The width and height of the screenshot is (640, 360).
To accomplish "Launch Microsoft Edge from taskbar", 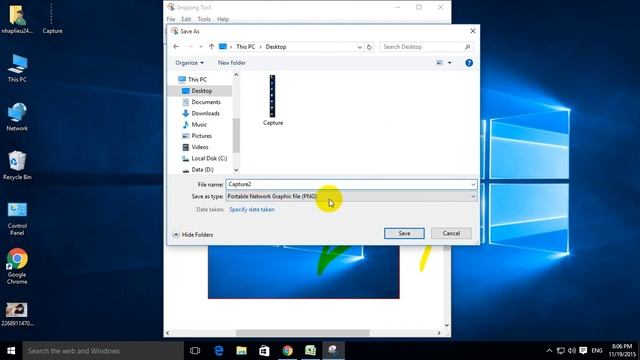I will (x=219, y=351).
